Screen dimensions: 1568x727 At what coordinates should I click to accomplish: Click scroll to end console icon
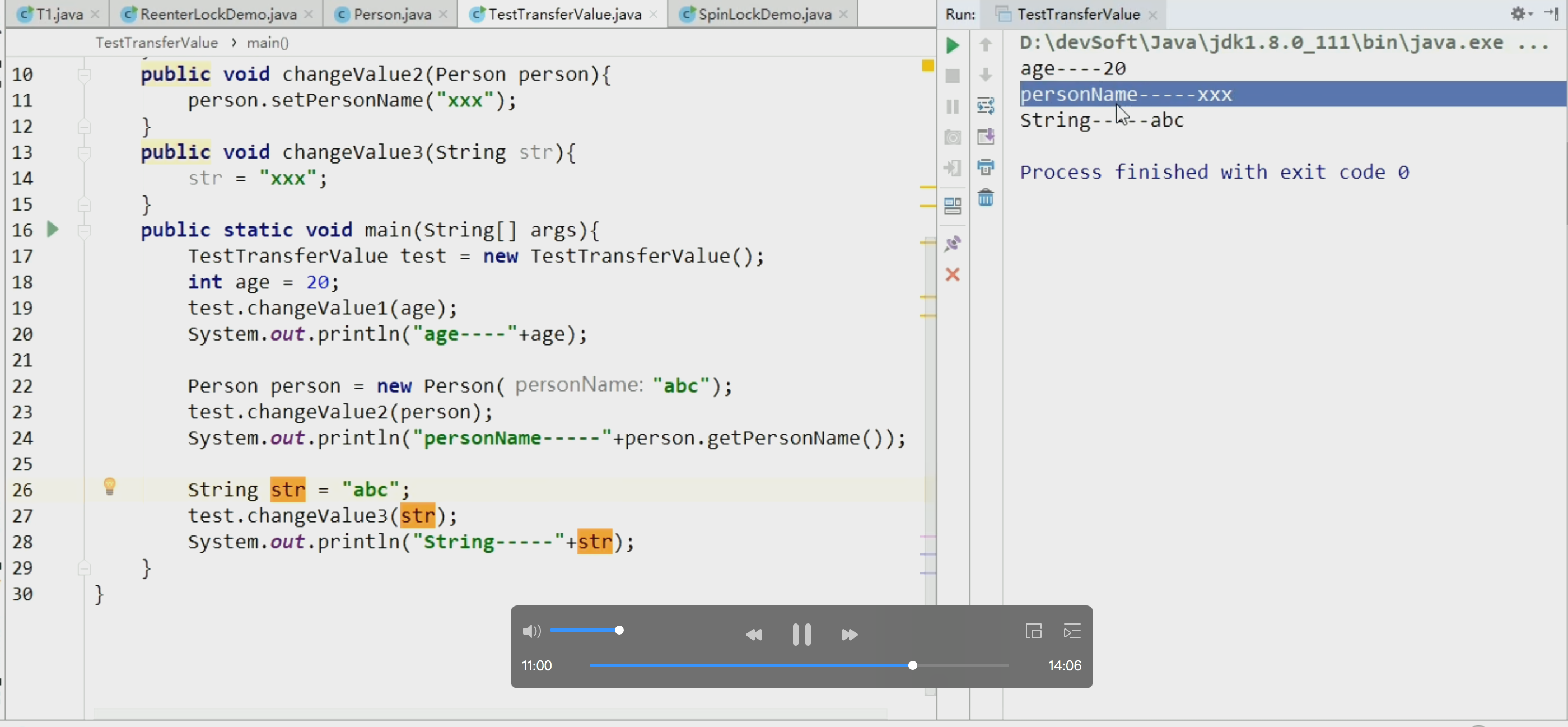(x=986, y=137)
